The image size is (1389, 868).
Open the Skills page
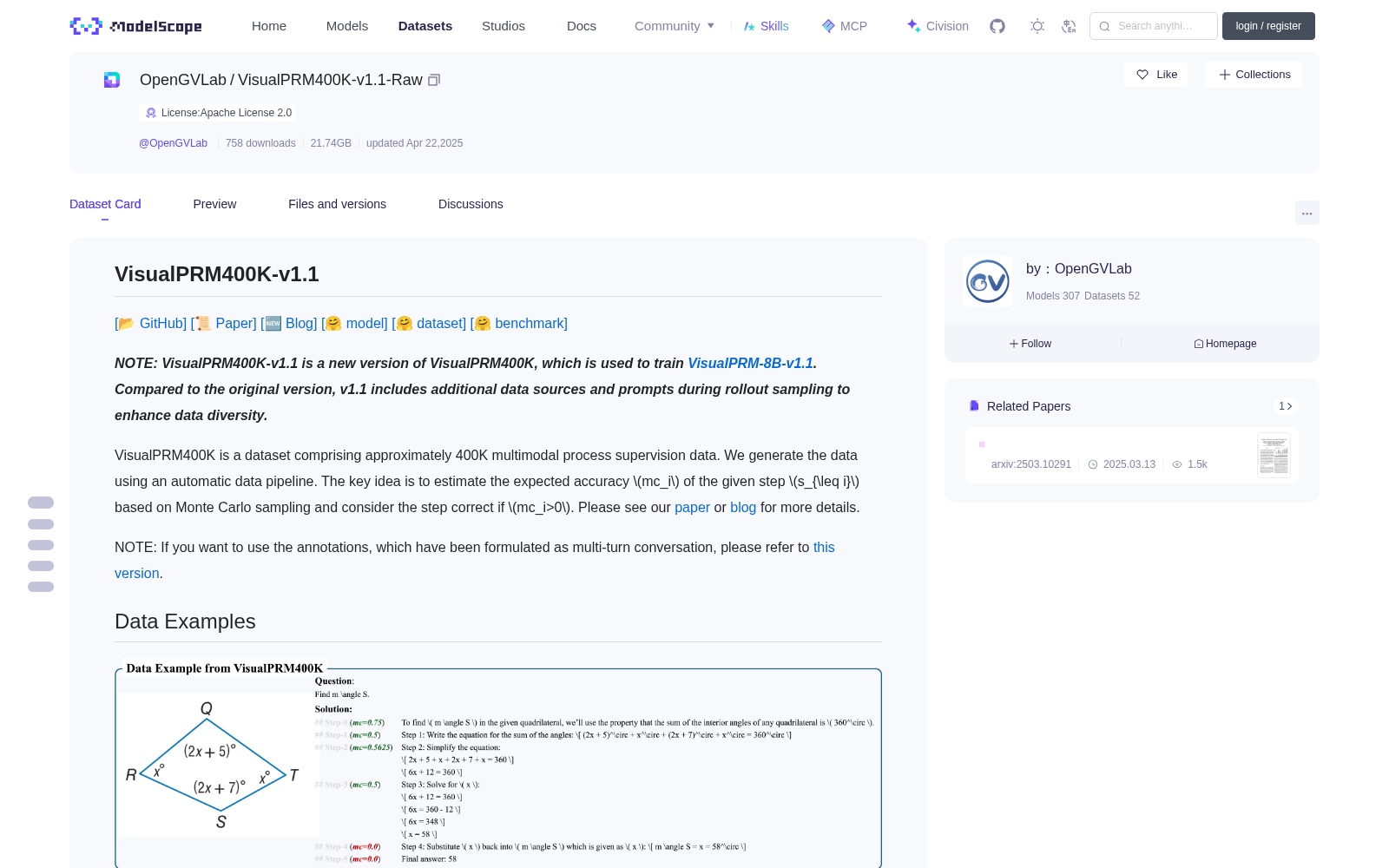pyautogui.click(x=767, y=26)
